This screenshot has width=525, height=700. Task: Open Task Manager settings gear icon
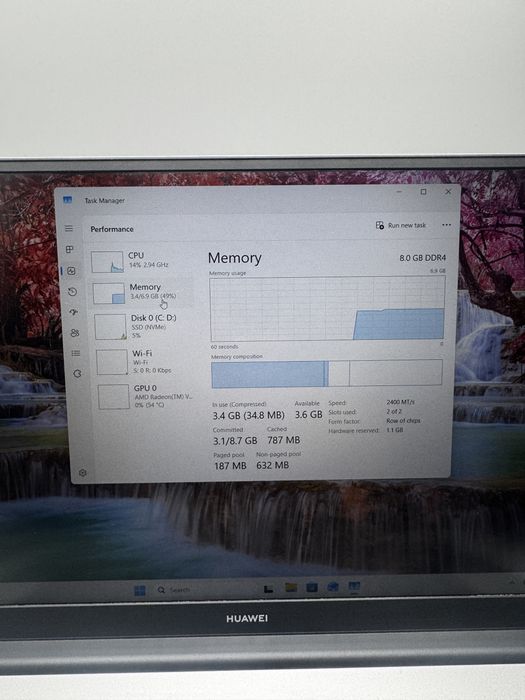point(83,473)
